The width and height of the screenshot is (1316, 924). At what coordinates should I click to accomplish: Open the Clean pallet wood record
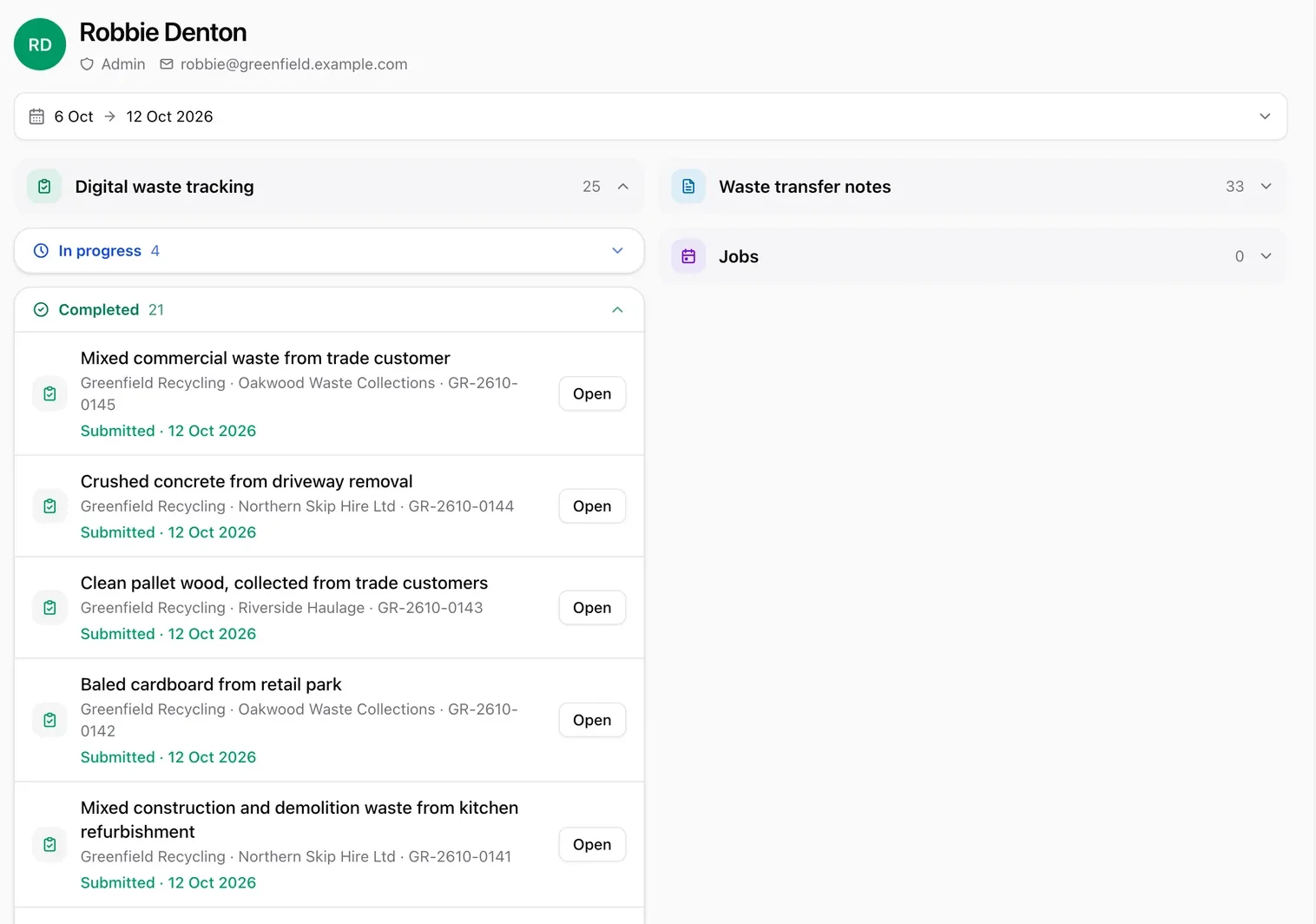tap(592, 608)
